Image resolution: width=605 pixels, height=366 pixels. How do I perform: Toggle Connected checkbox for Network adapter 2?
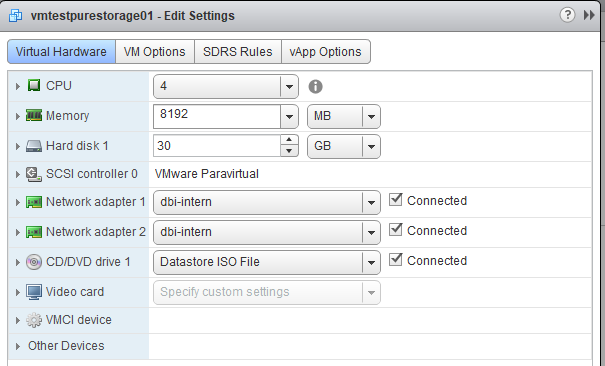(x=395, y=230)
